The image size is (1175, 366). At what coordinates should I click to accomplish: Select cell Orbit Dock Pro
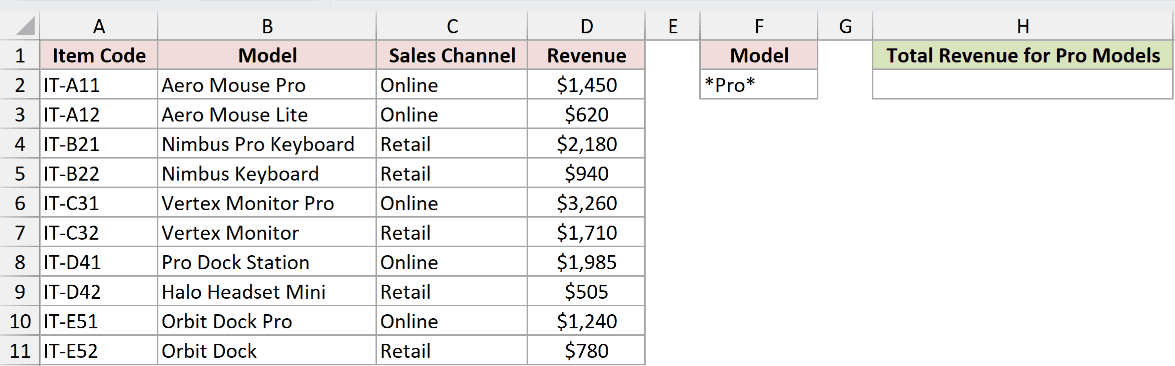(267, 321)
